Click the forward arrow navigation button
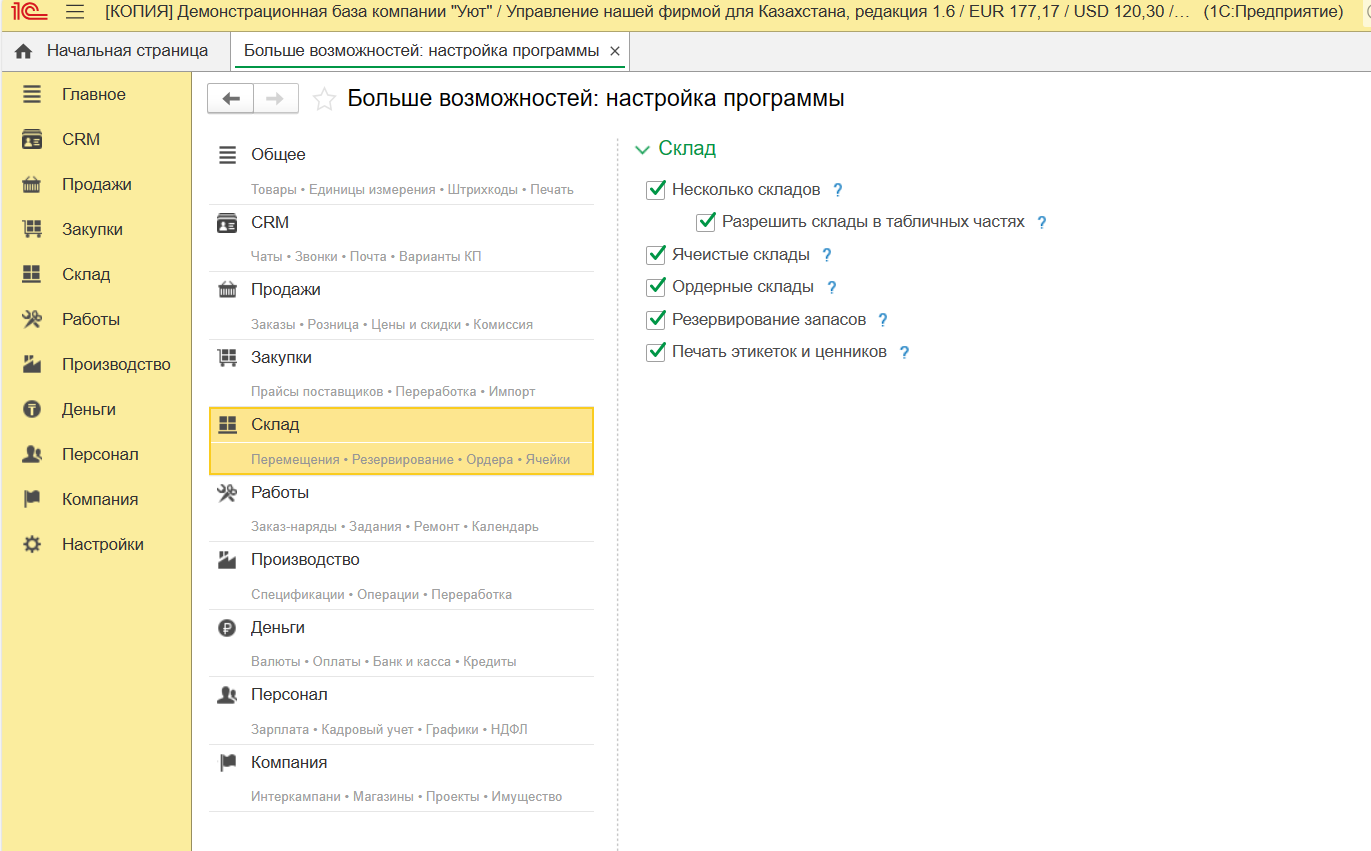This screenshot has width=1371, height=851. pos(276,98)
